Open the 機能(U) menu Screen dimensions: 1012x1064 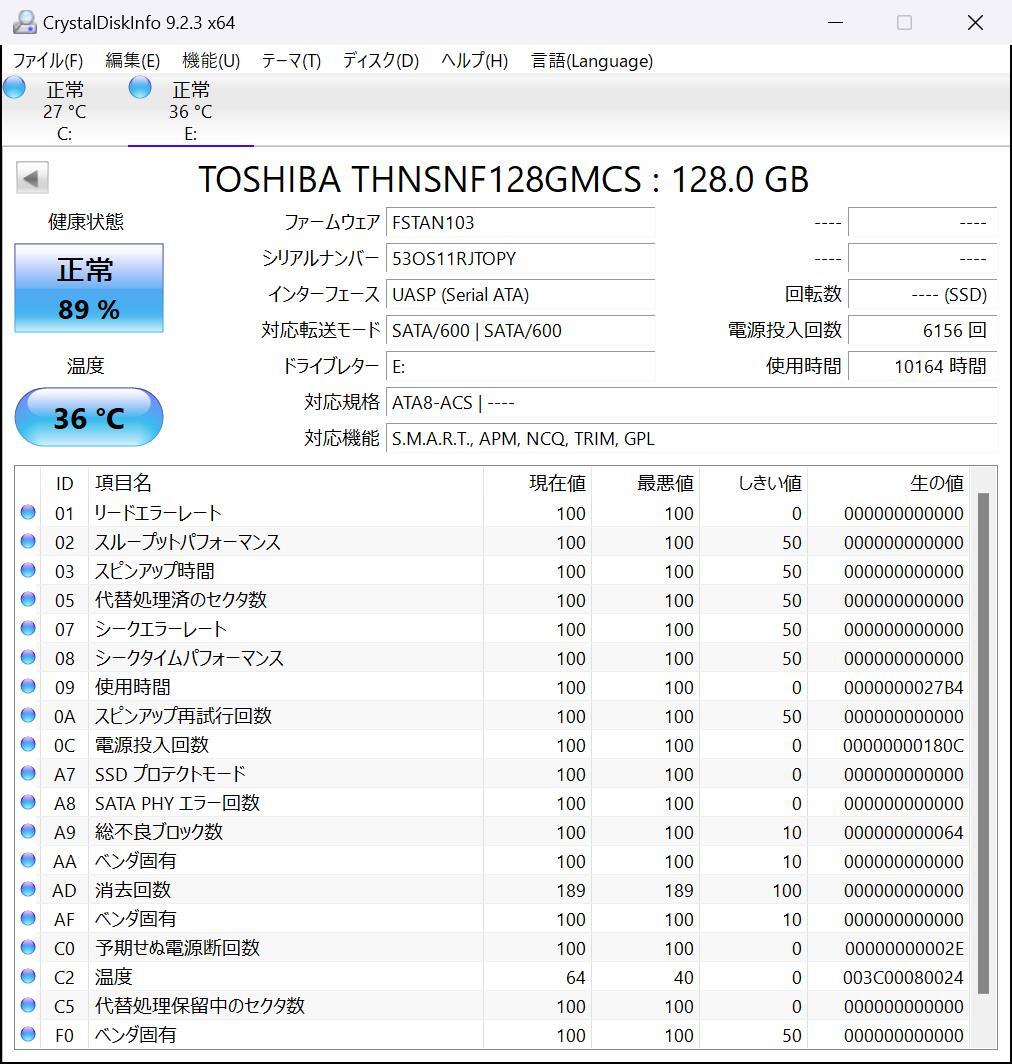211,61
